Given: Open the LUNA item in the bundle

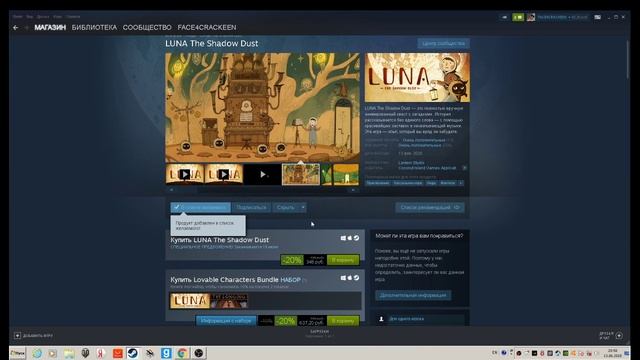Looking at the screenshot, I should click(x=190, y=301).
